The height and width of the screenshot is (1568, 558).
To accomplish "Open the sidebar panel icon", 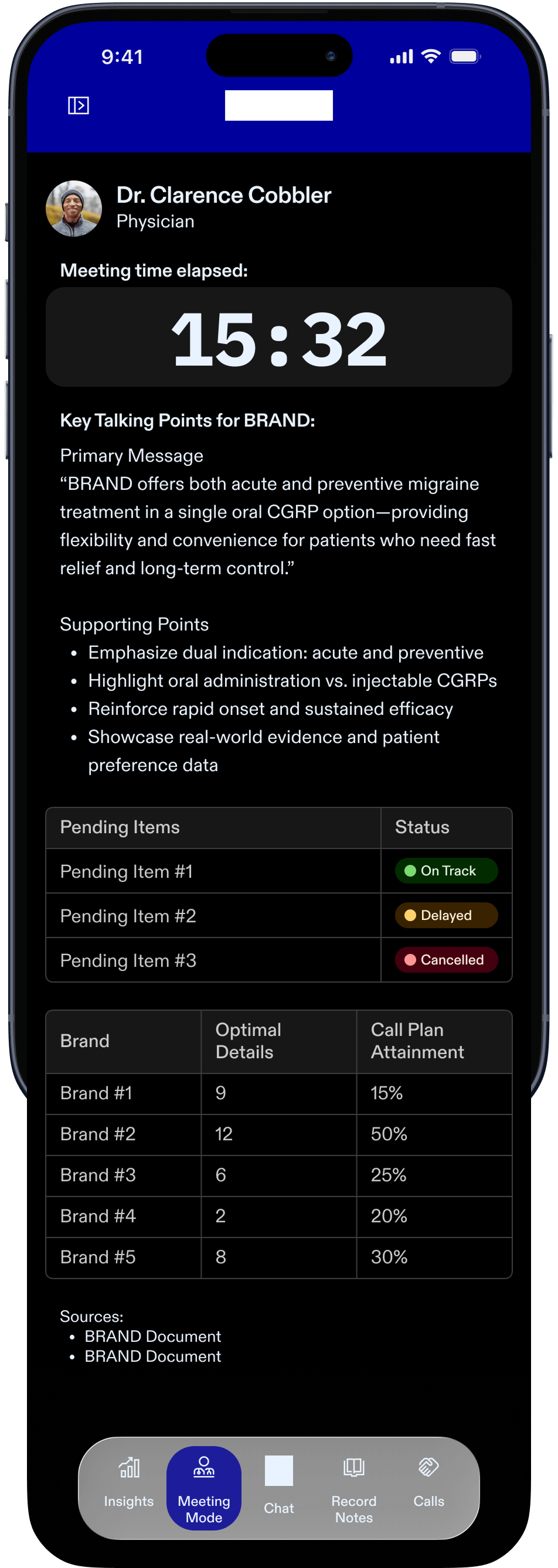I will pyautogui.click(x=78, y=105).
